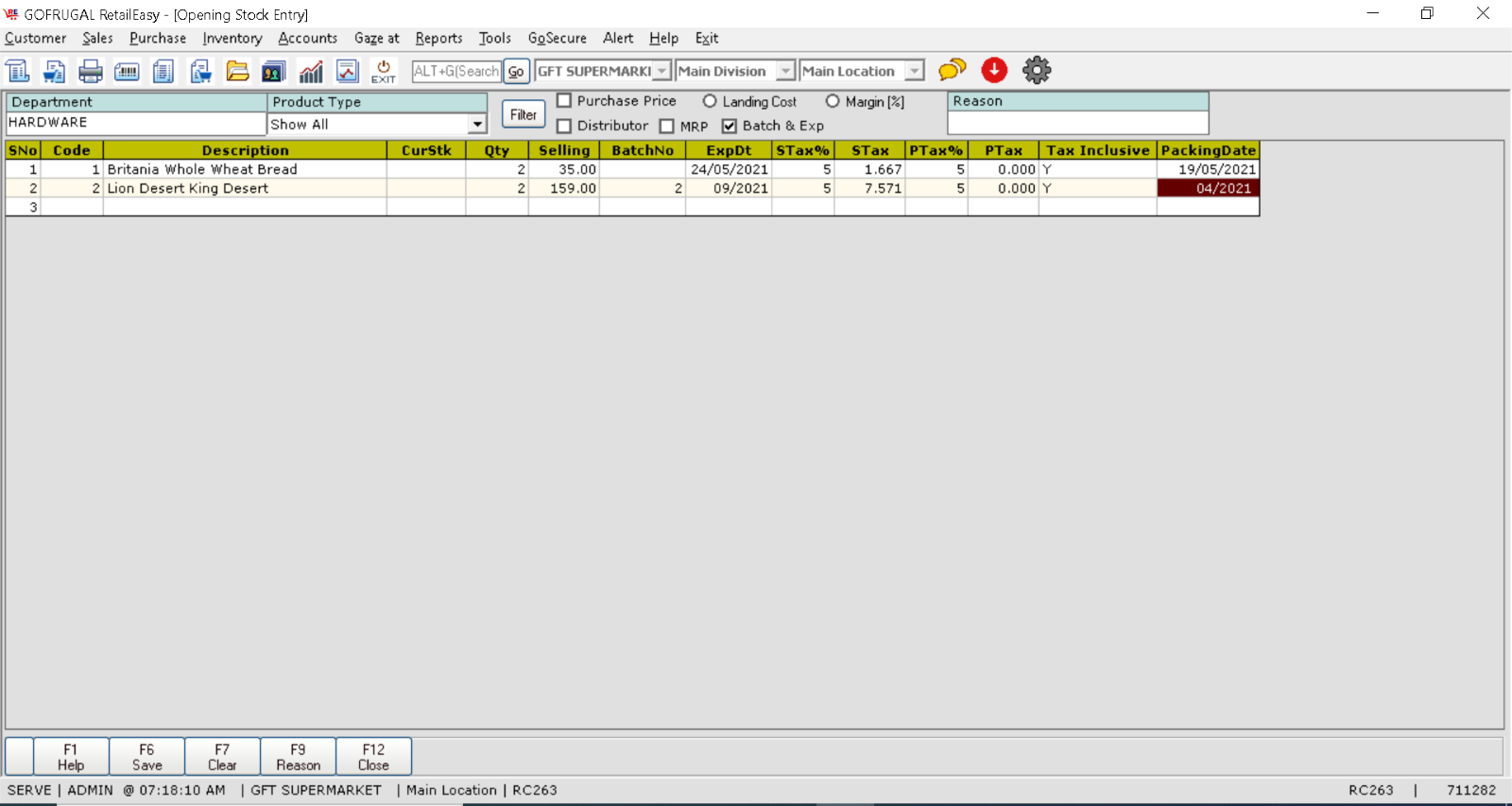Click the open folder toolbar icon
This screenshot has width=1512, height=806.
237,71
